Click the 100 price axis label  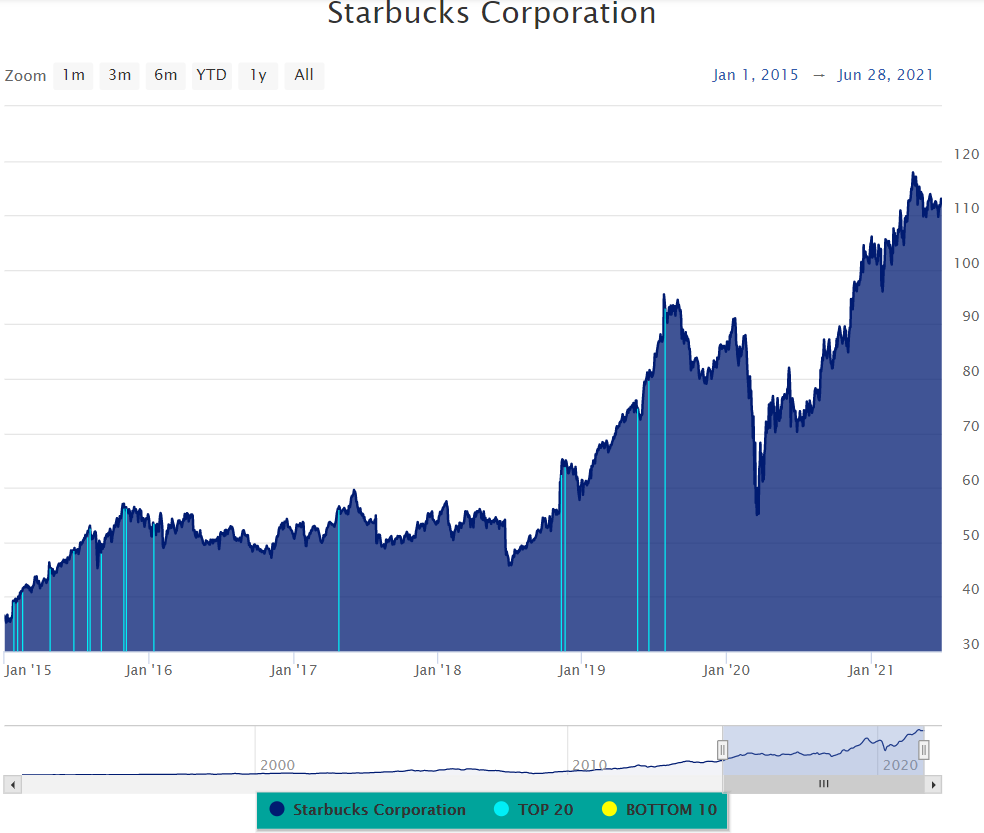click(966, 263)
